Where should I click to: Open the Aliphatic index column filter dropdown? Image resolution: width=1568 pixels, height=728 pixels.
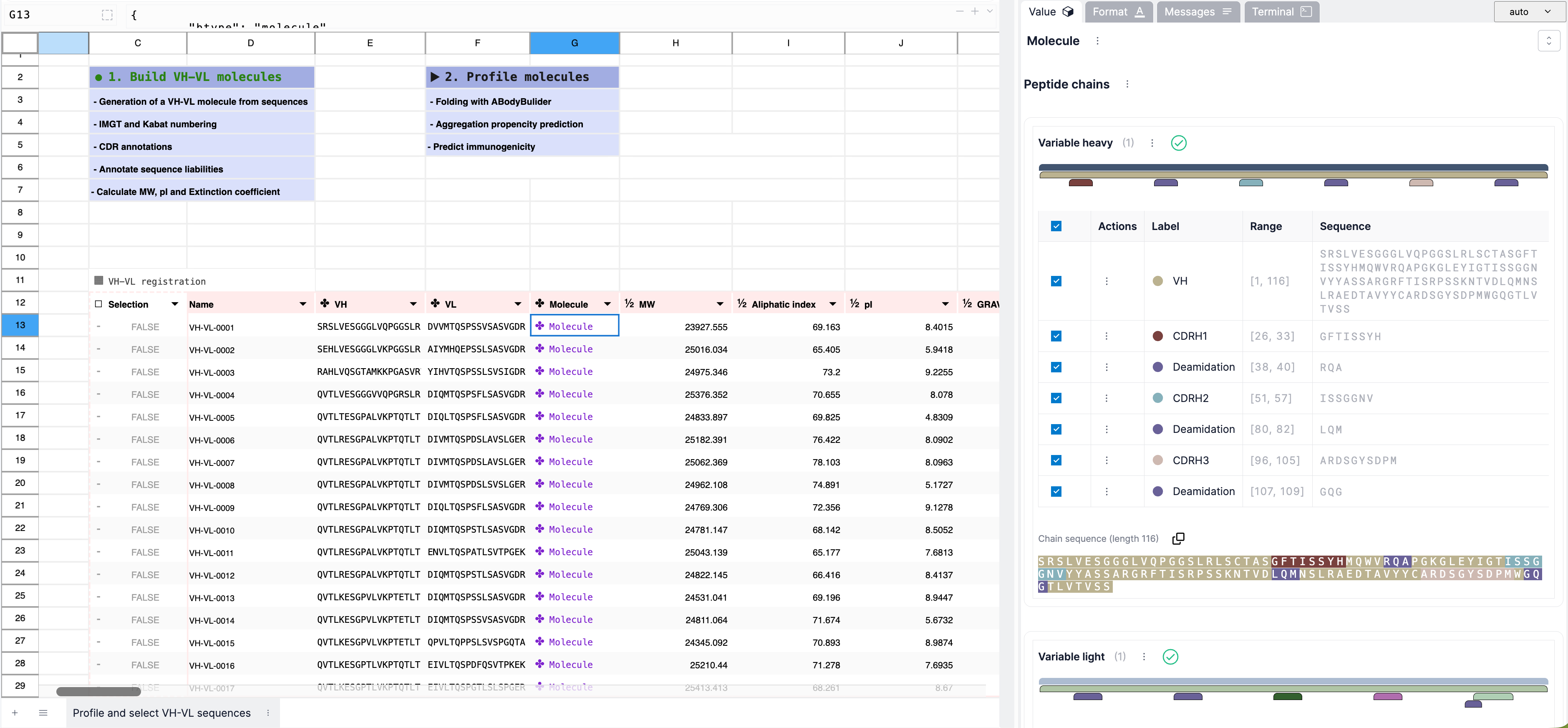(x=833, y=304)
